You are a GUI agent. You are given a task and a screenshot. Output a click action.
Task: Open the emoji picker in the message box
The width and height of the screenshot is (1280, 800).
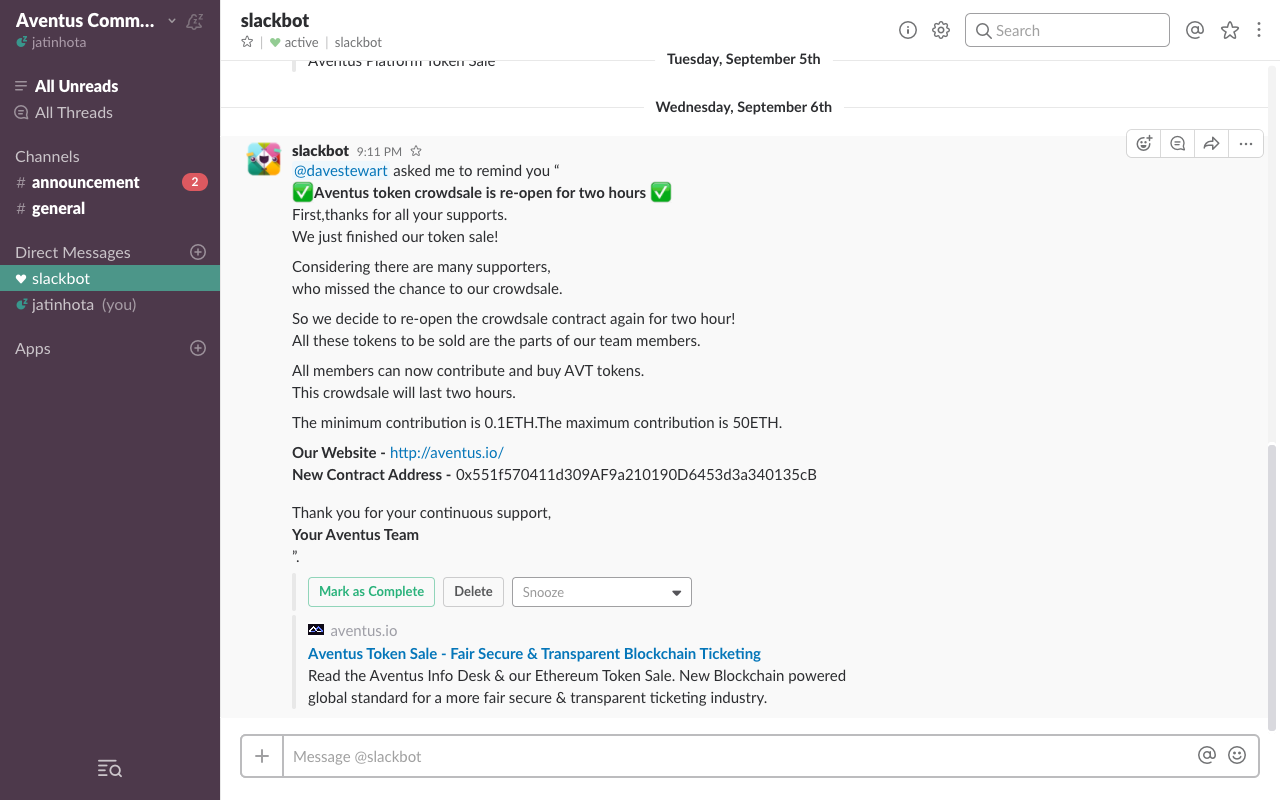click(x=1237, y=755)
